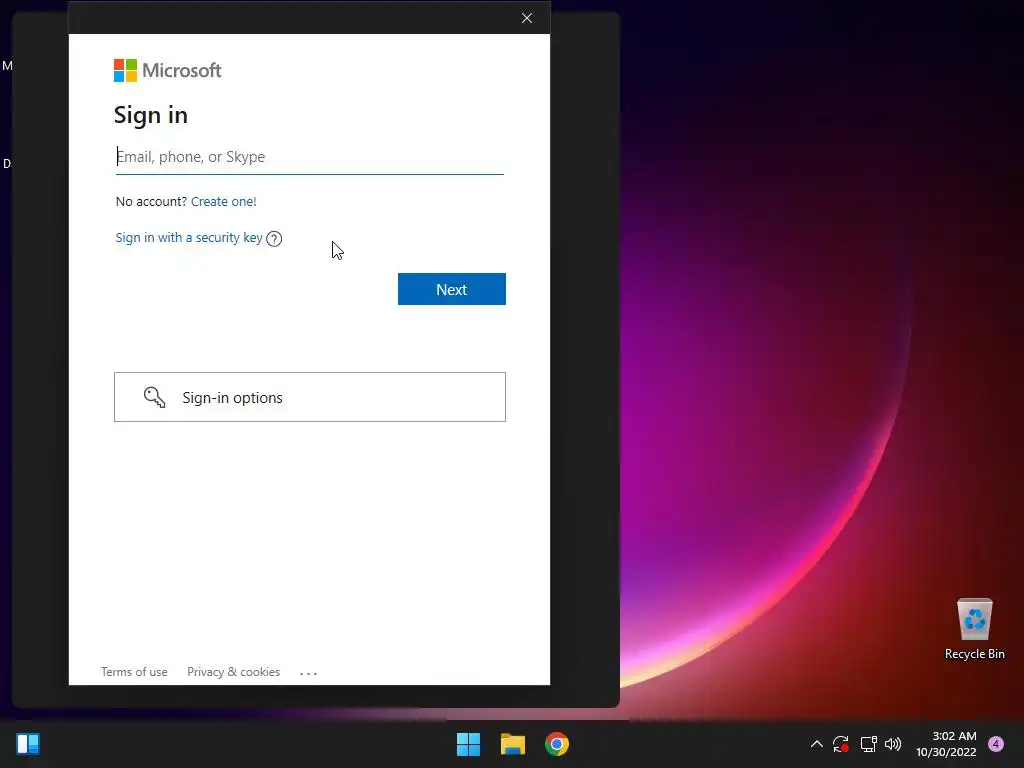The height and width of the screenshot is (768, 1024).
Task: Click the sync status tray icon
Action: coord(840,744)
